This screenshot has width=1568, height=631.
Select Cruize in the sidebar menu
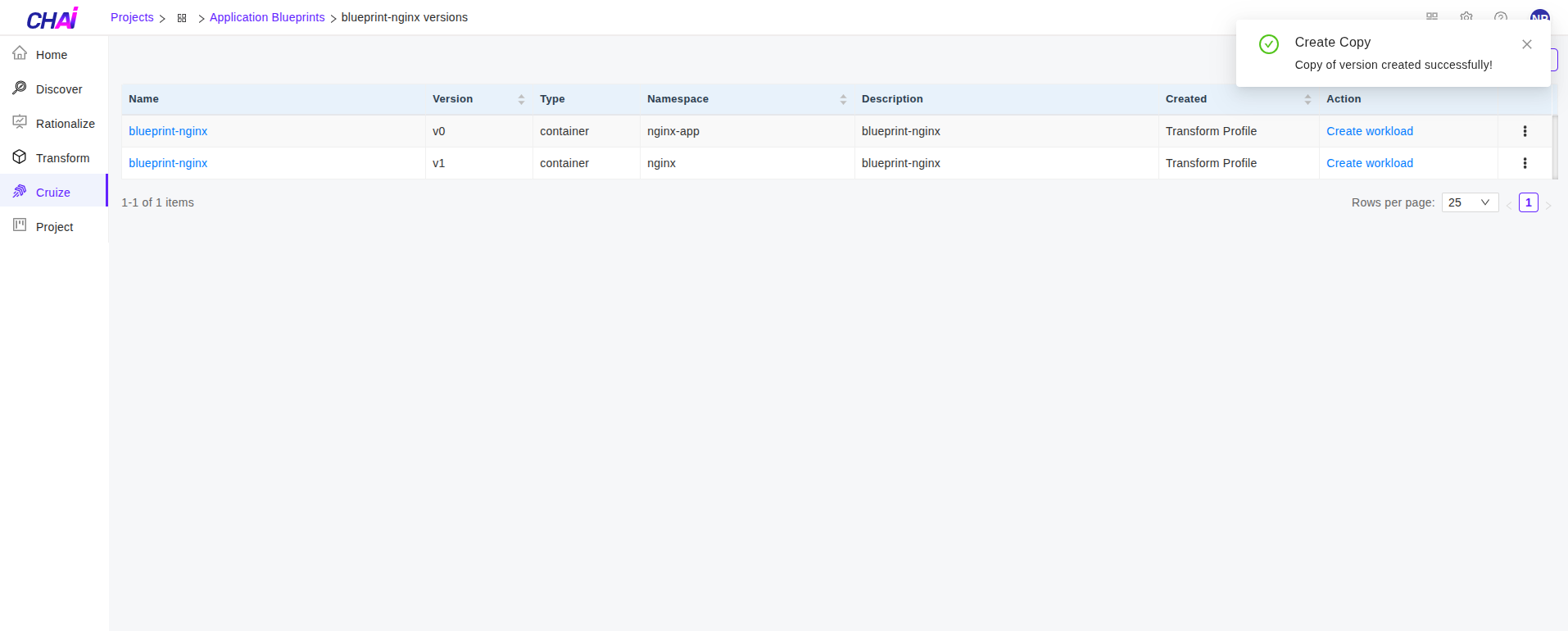pyautogui.click(x=53, y=193)
